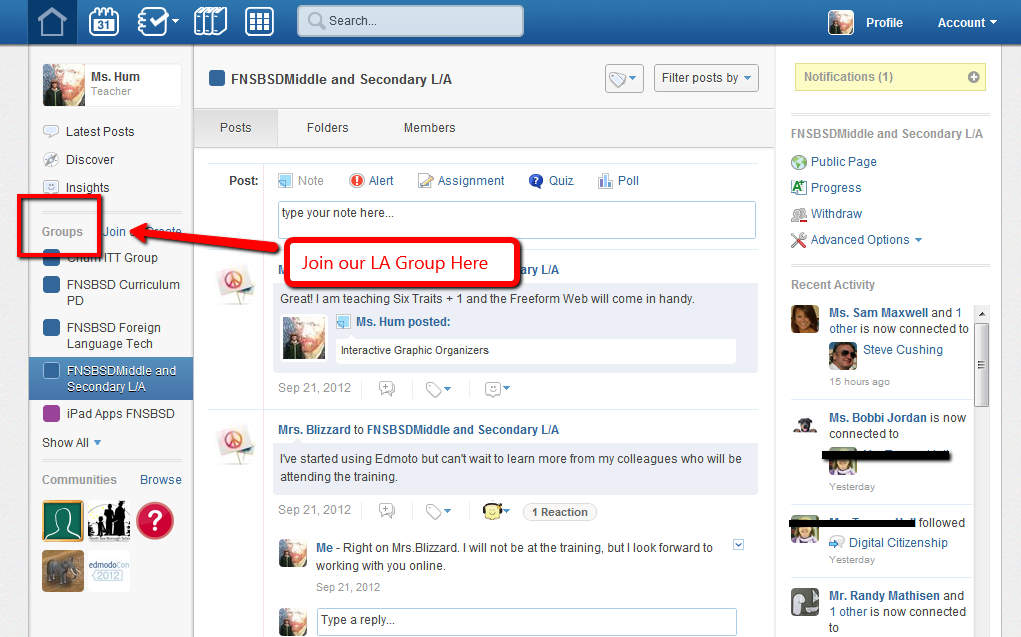The height and width of the screenshot is (637, 1021).
Task: Open Mr. Randy Mathisen's profile link
Action: 884,596
